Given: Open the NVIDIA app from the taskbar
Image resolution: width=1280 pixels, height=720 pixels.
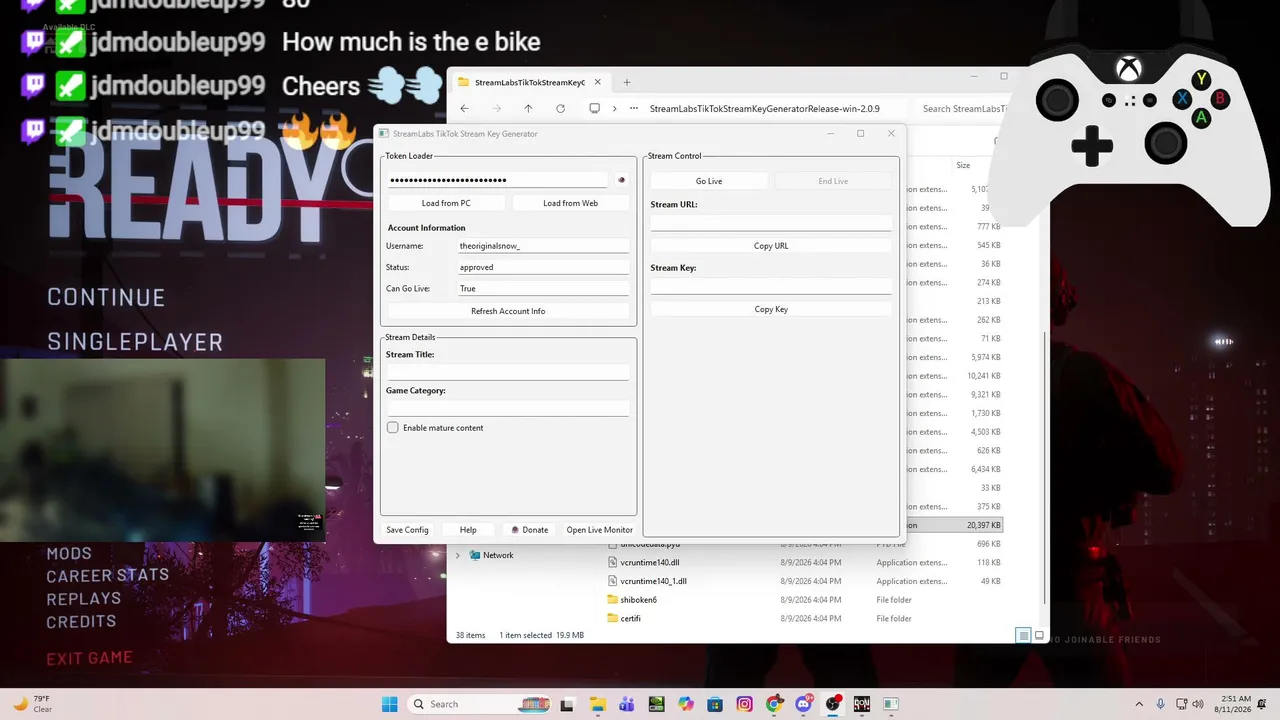Looking at the screenshot, I should 656,704.
